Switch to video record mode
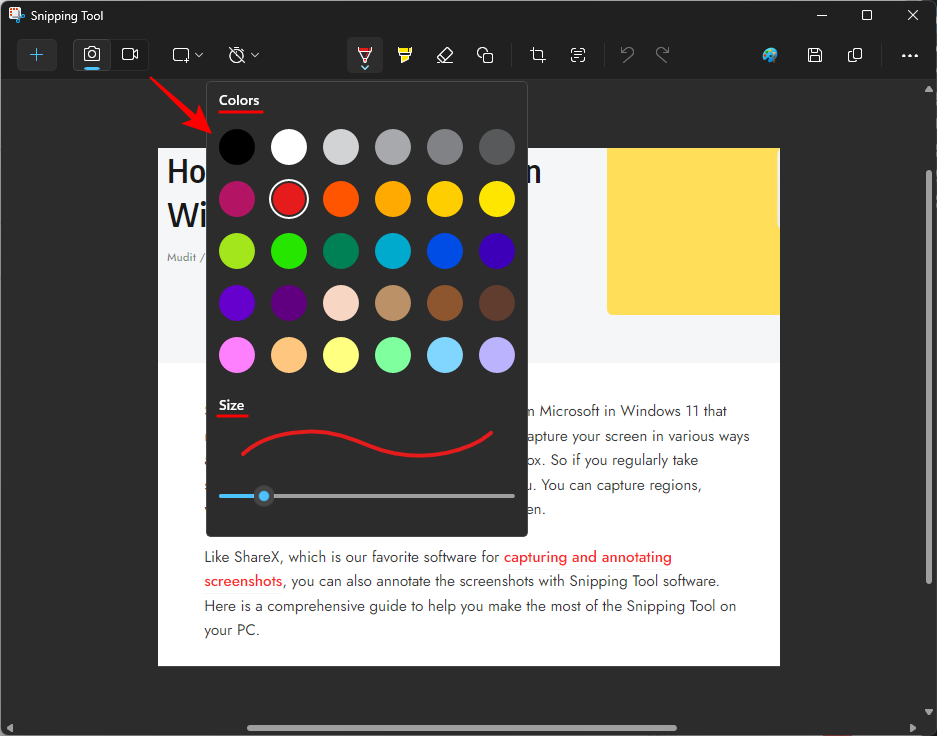This screenshot has height=736, width=937. coord(130,55)
